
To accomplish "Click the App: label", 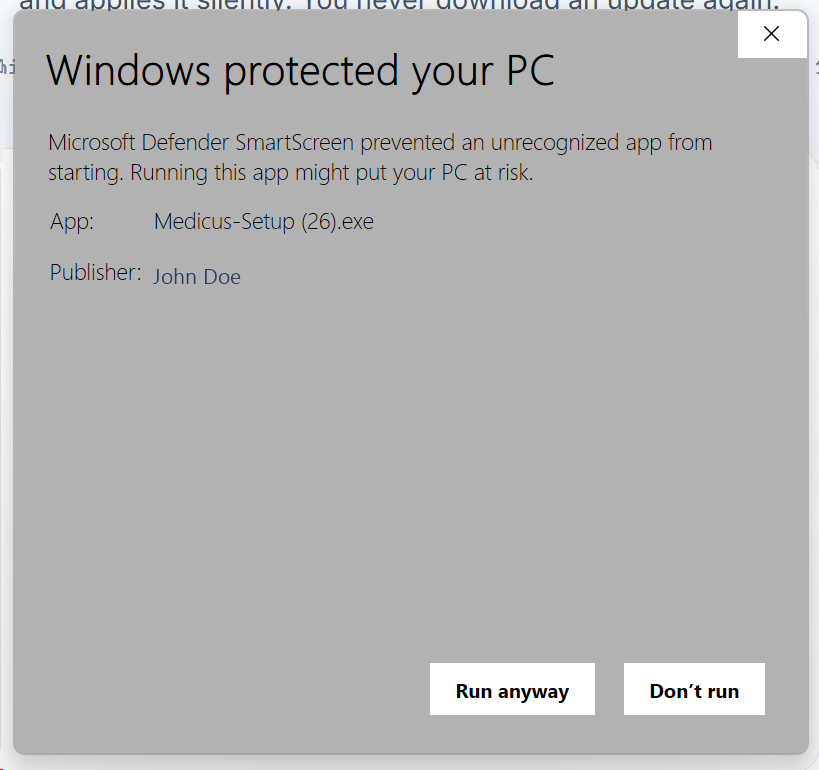I will (x=72, y=222).
